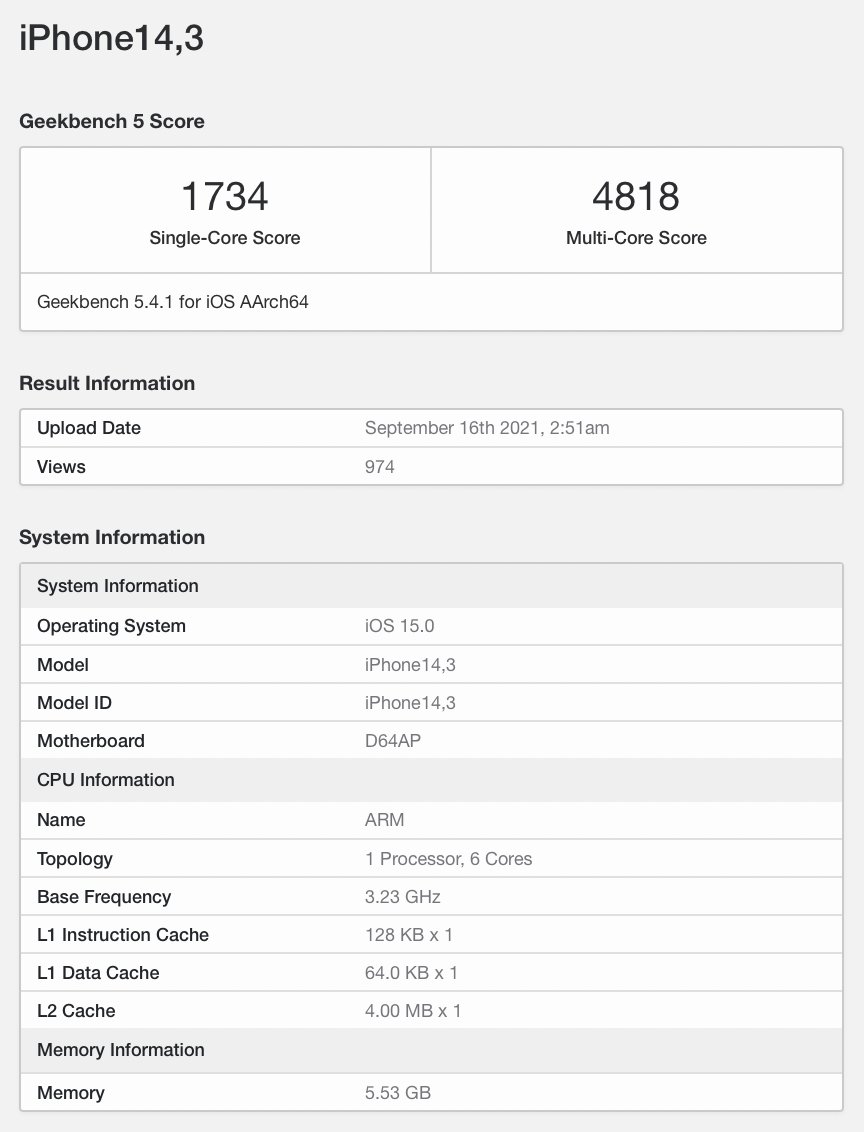
Task: Click the Upload Date label
Action: [89, 428]
